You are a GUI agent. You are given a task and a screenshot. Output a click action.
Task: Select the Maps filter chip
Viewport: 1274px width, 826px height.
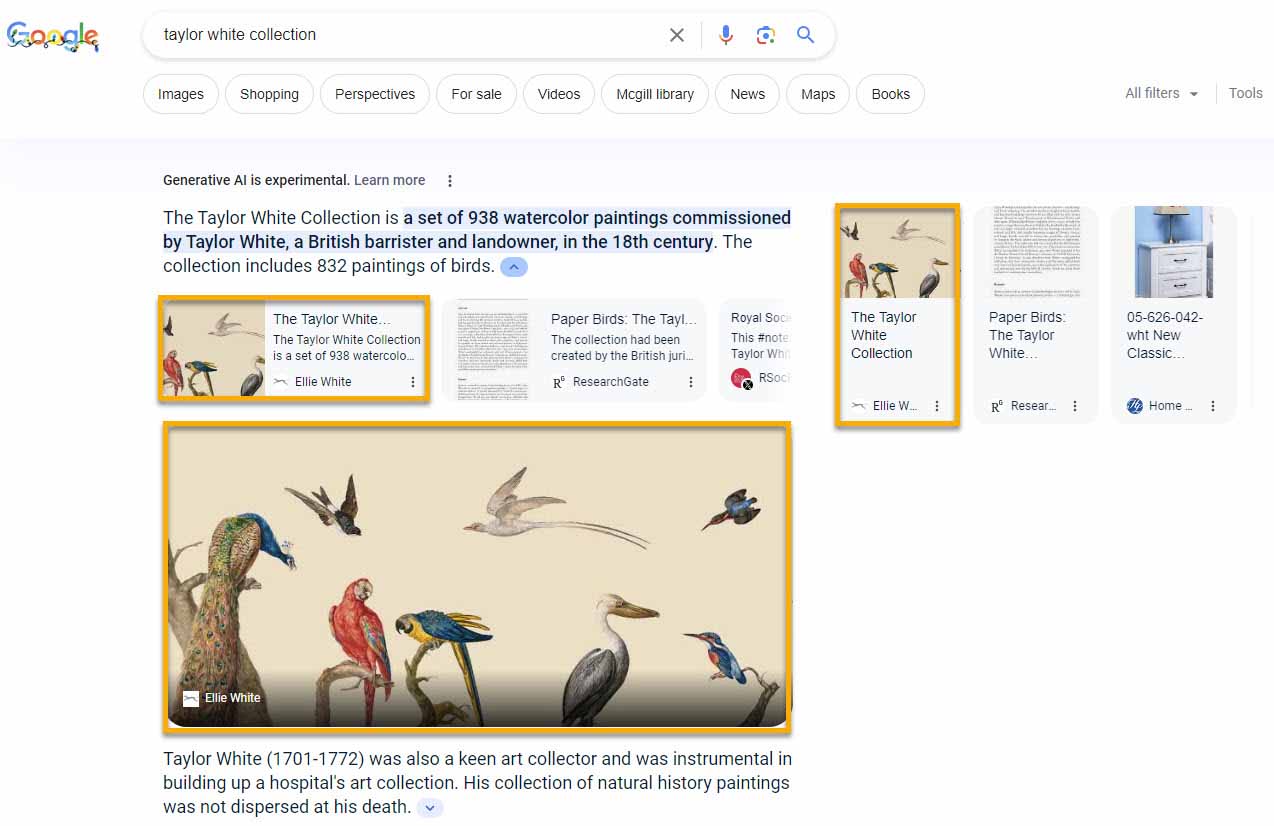coord(818,94)
